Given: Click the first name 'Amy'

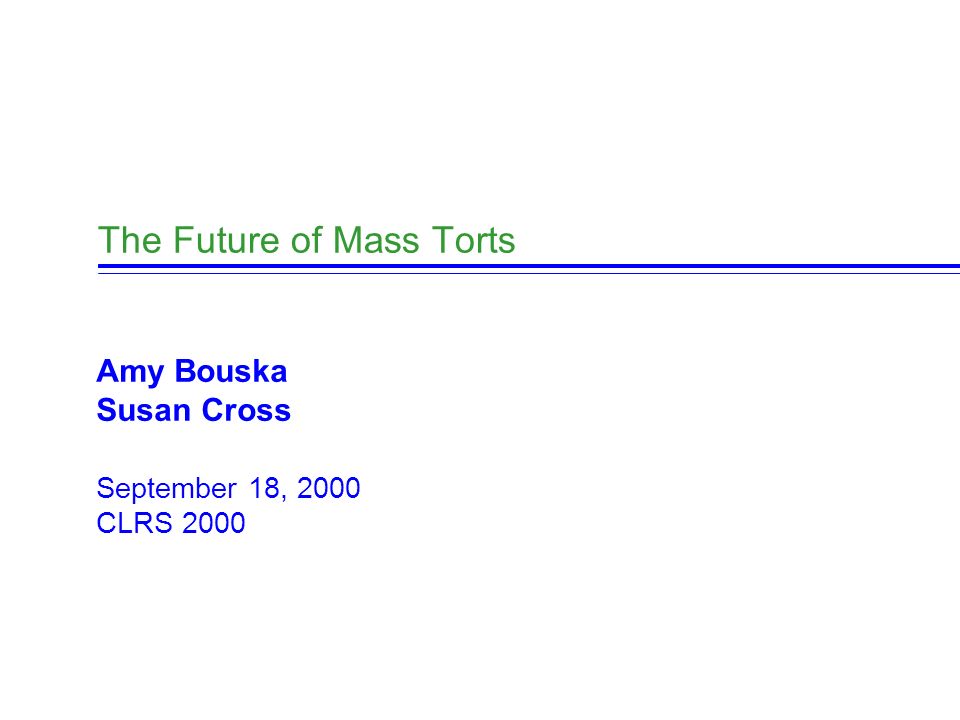Looking at the screenshot, I should (130, 372).
